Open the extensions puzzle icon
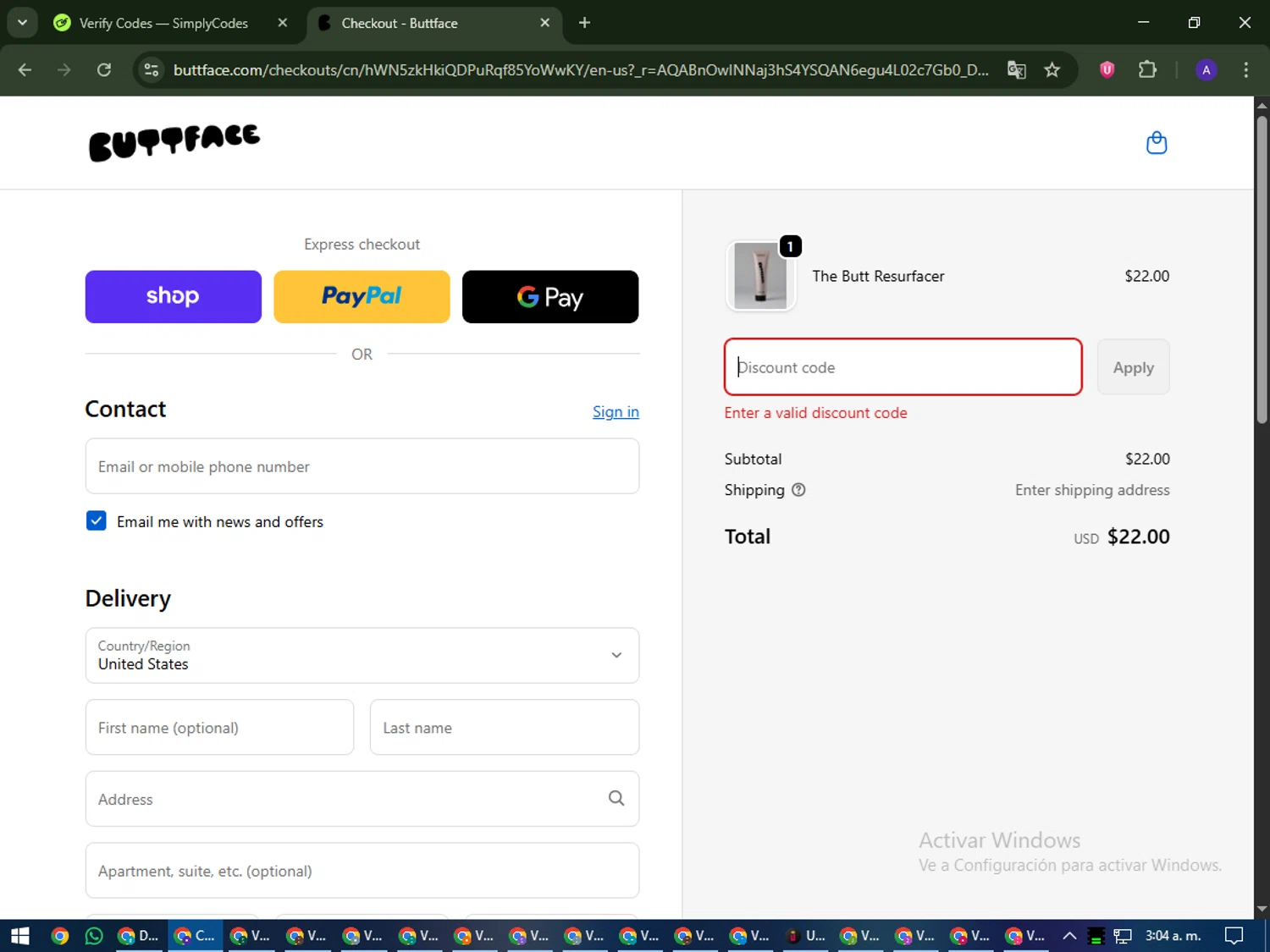 [1147, 70]
